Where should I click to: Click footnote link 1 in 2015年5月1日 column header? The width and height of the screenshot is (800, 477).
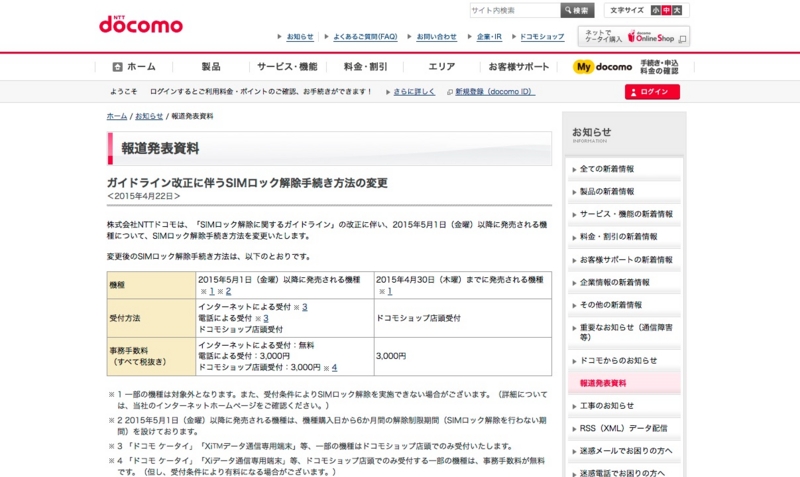(212, 291)
